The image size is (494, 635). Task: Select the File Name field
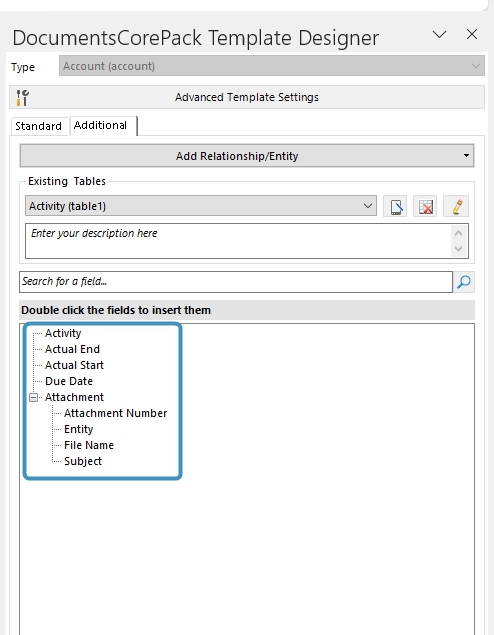(89, 445)
